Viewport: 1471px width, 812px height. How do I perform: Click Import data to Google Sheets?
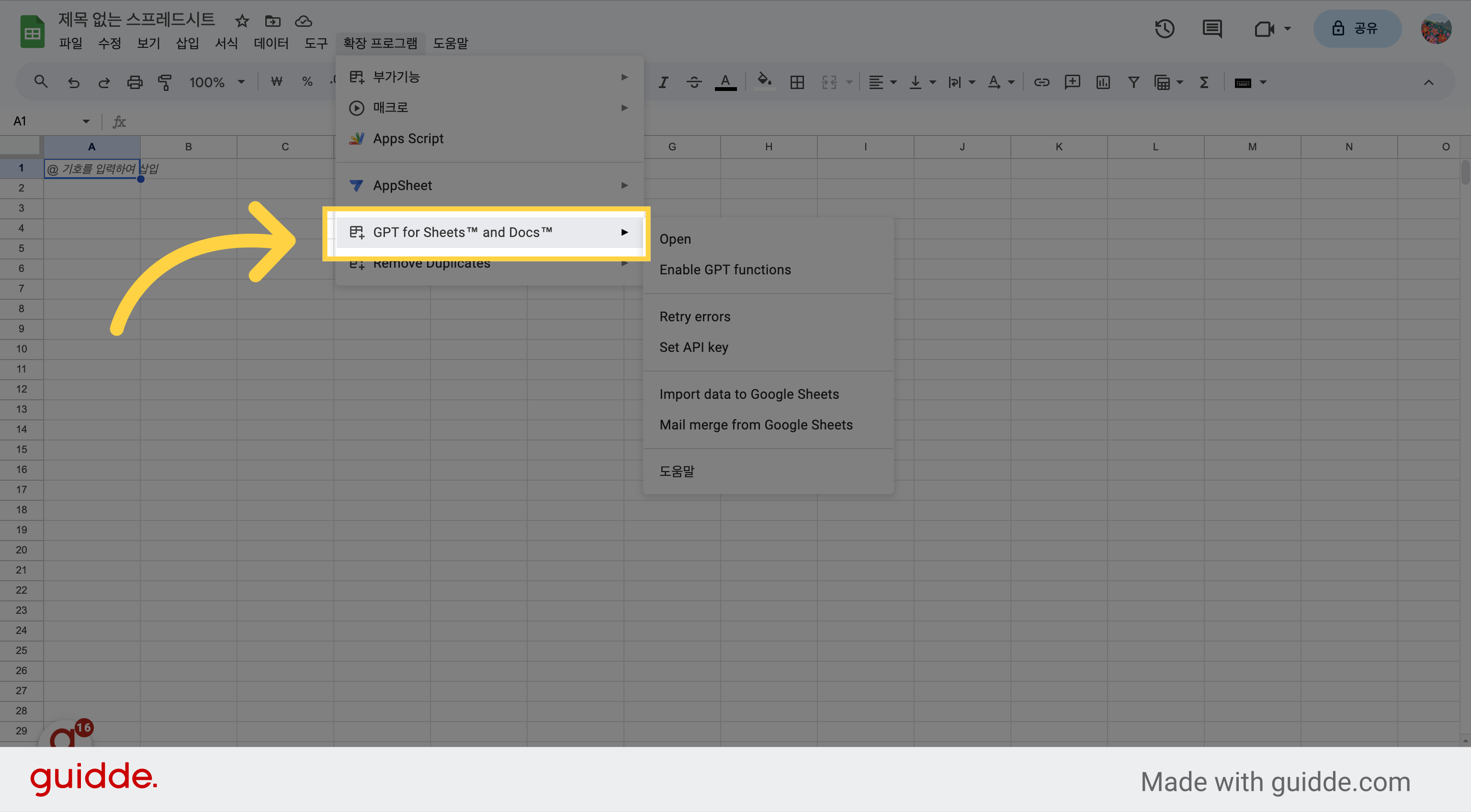pyautogui.click(x=768, y=394)
